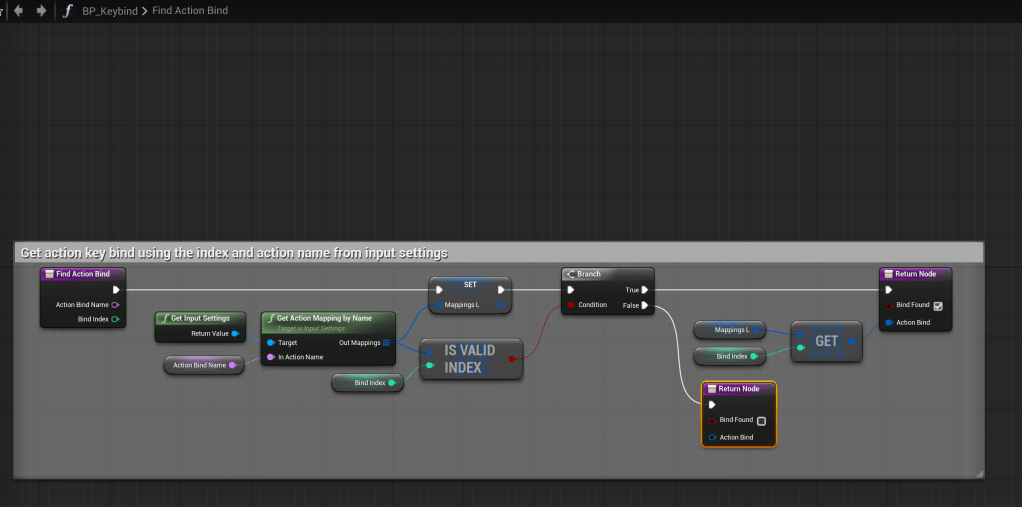Select the GET array node

[x=827, y=341]
